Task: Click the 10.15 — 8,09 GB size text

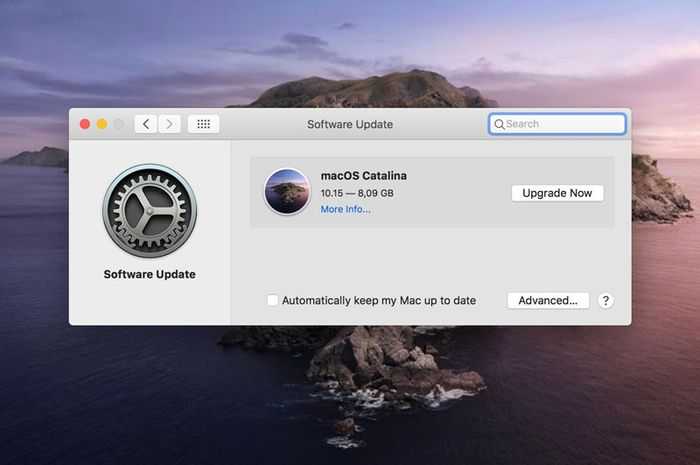Action: 357,193
